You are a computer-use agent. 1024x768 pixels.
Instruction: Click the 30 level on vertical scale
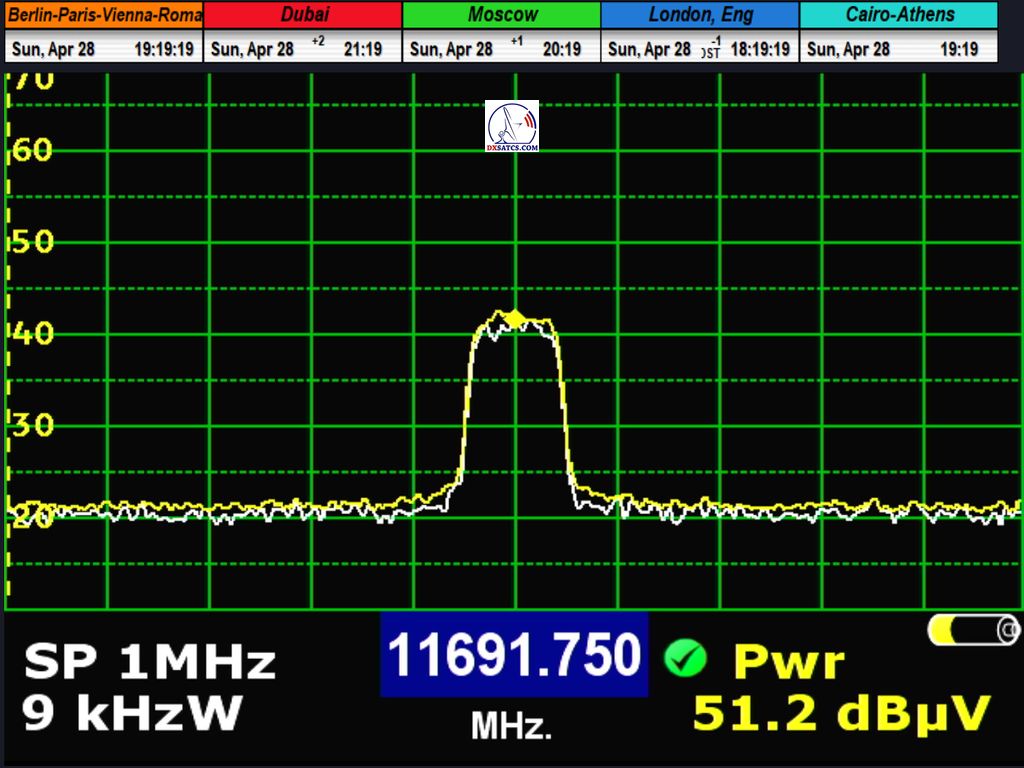(x=32, y=426)
